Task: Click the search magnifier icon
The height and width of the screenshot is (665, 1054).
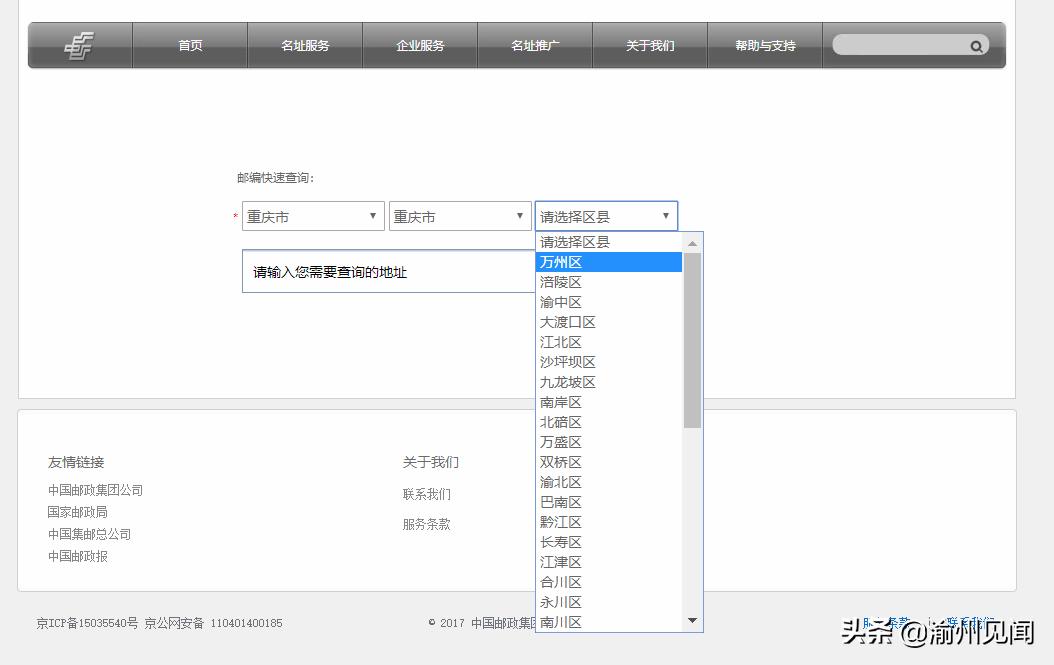Action: (x=975, y=45)
